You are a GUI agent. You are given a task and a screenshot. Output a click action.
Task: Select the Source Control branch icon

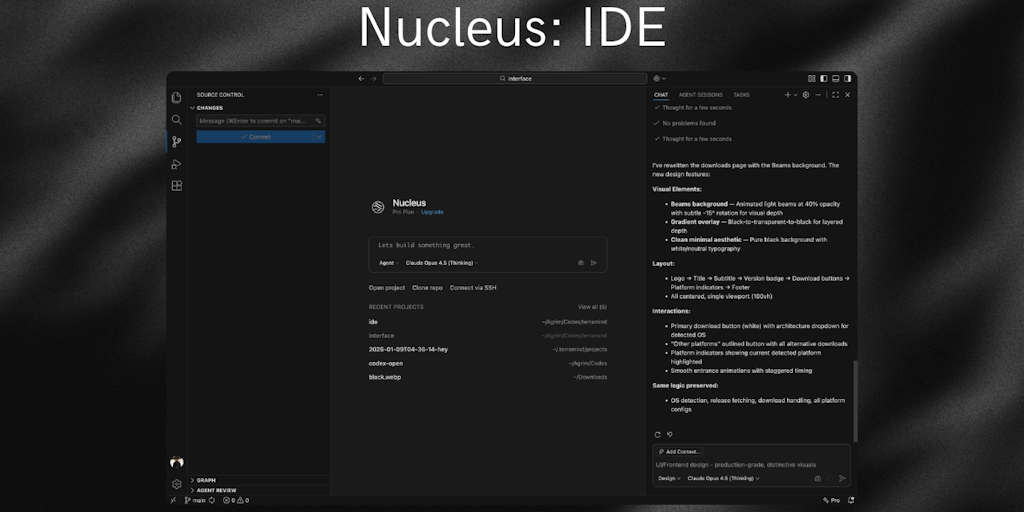pos(177,142)
